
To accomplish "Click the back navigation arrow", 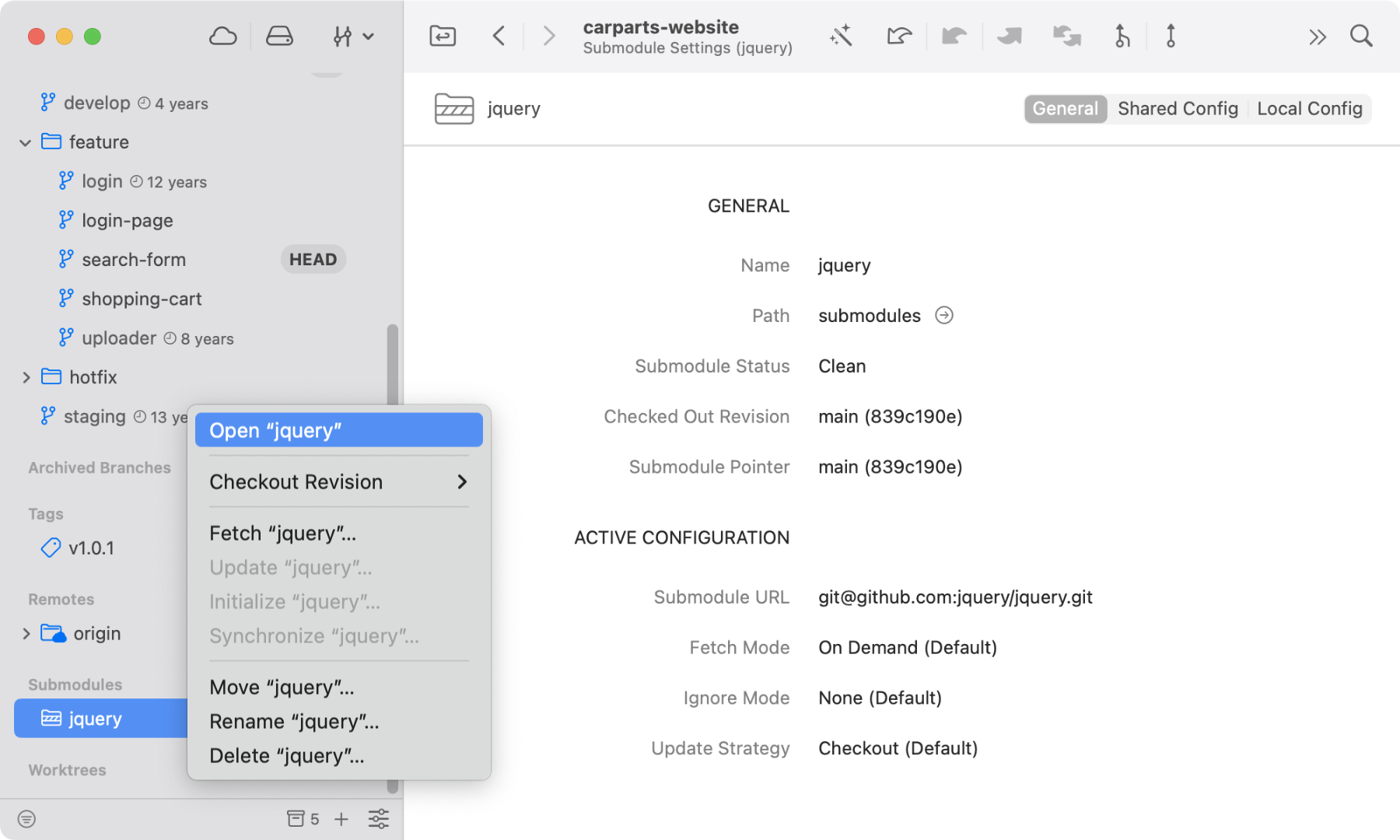I will coord(499,36).
